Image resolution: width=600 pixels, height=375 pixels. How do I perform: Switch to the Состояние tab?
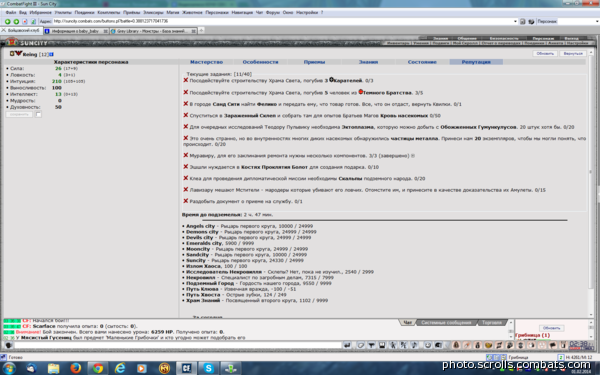422,62
